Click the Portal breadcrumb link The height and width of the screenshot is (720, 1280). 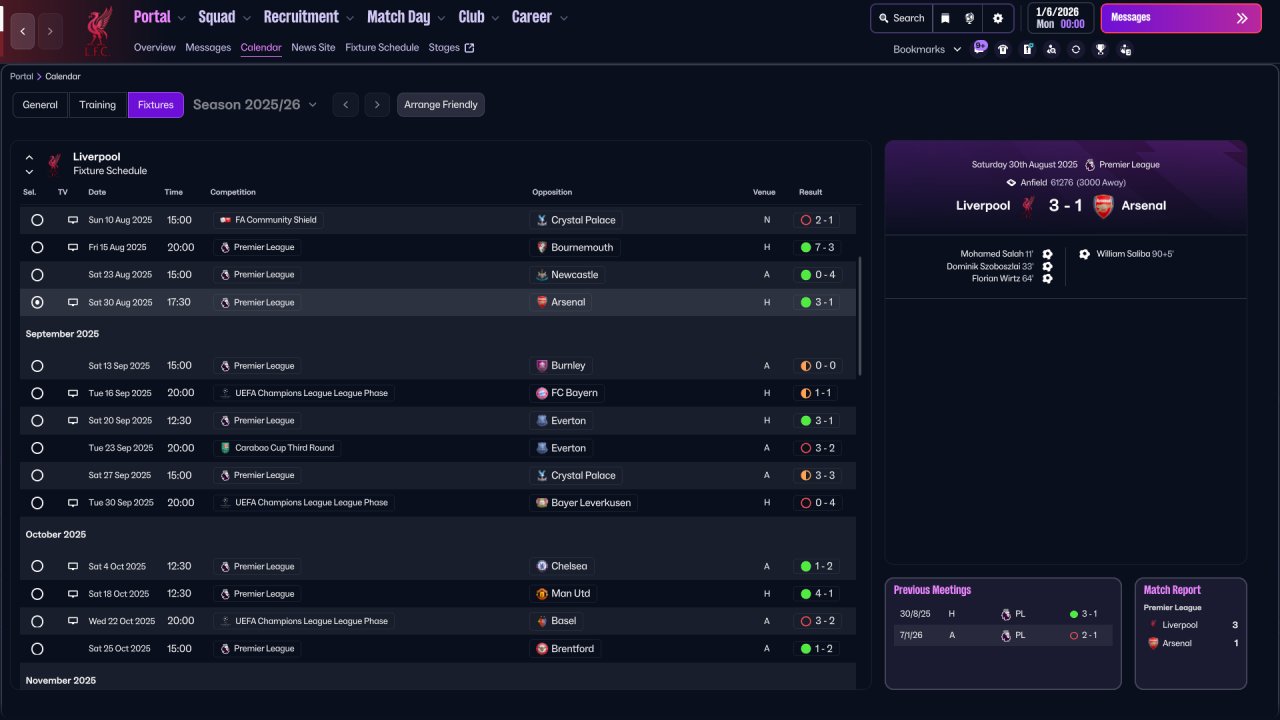(x=21, y=77)
